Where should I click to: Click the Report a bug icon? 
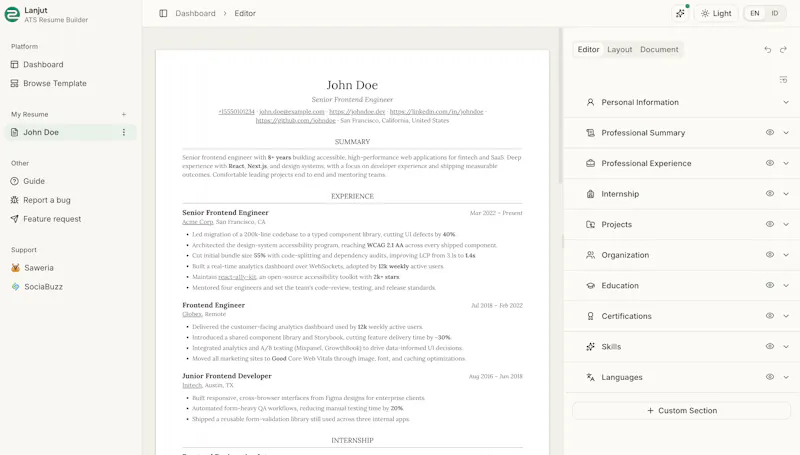tap(14, 200)
